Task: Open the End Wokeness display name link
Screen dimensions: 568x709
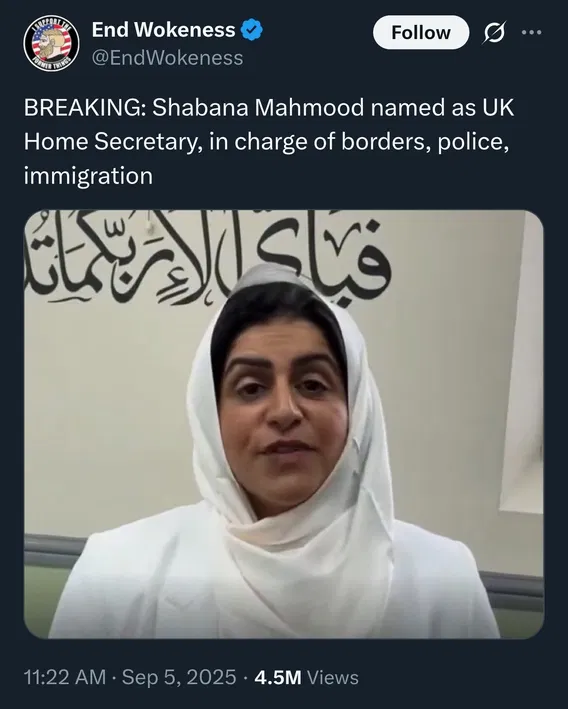Action: (x=163, y=30)
